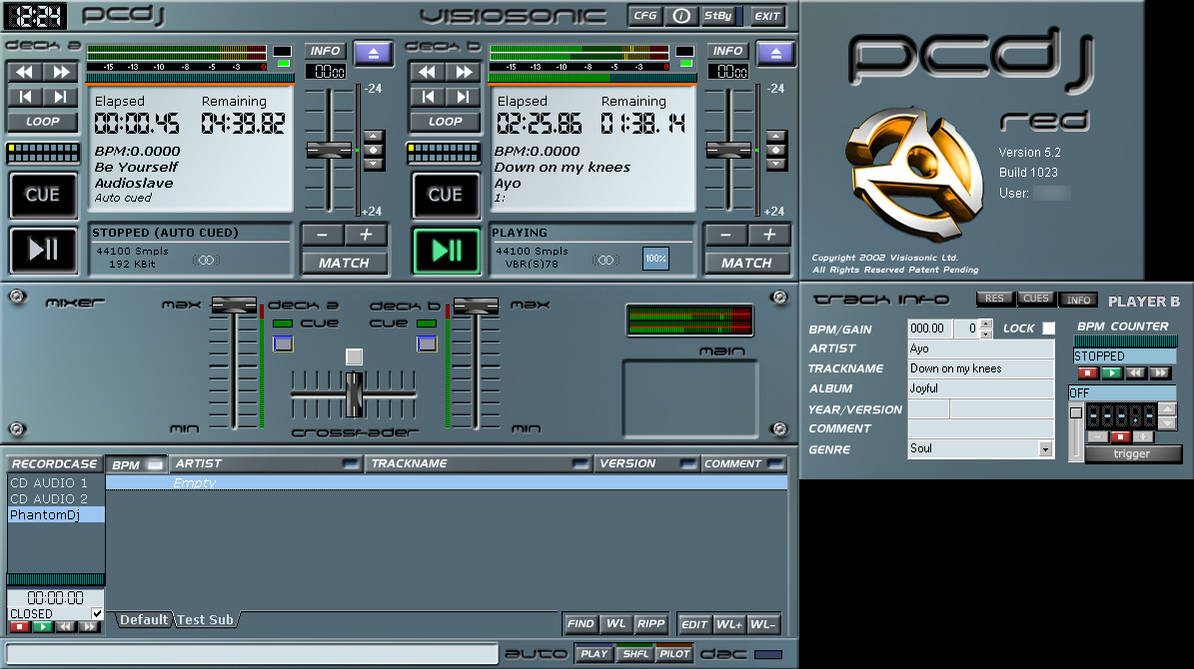
Task: Nudge deck B pitch down arrow
Action: tap(776, 164)
